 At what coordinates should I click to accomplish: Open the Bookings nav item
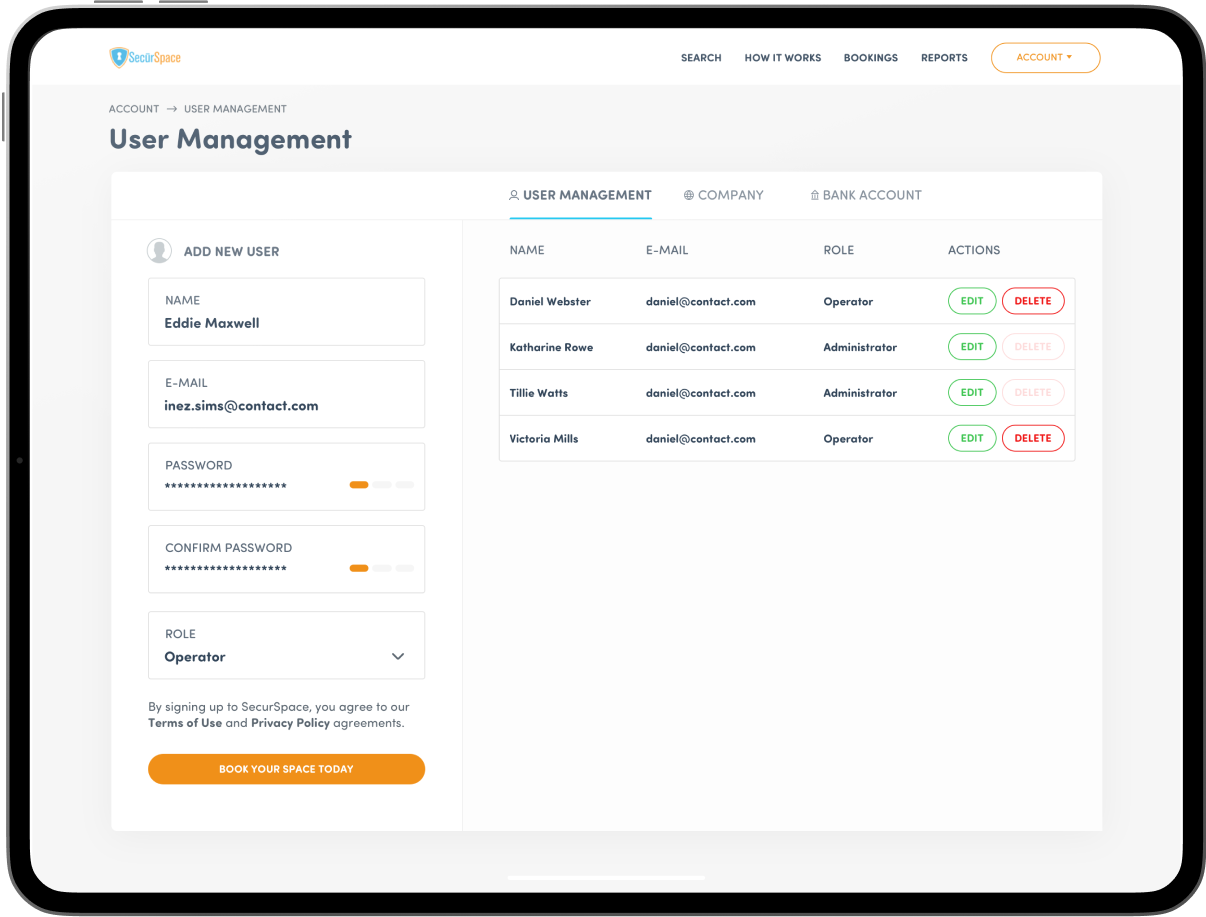point(870,58)
